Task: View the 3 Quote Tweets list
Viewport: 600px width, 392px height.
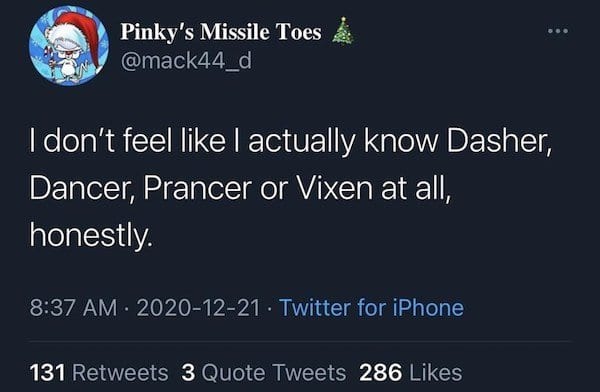Action: pos(264,373)
